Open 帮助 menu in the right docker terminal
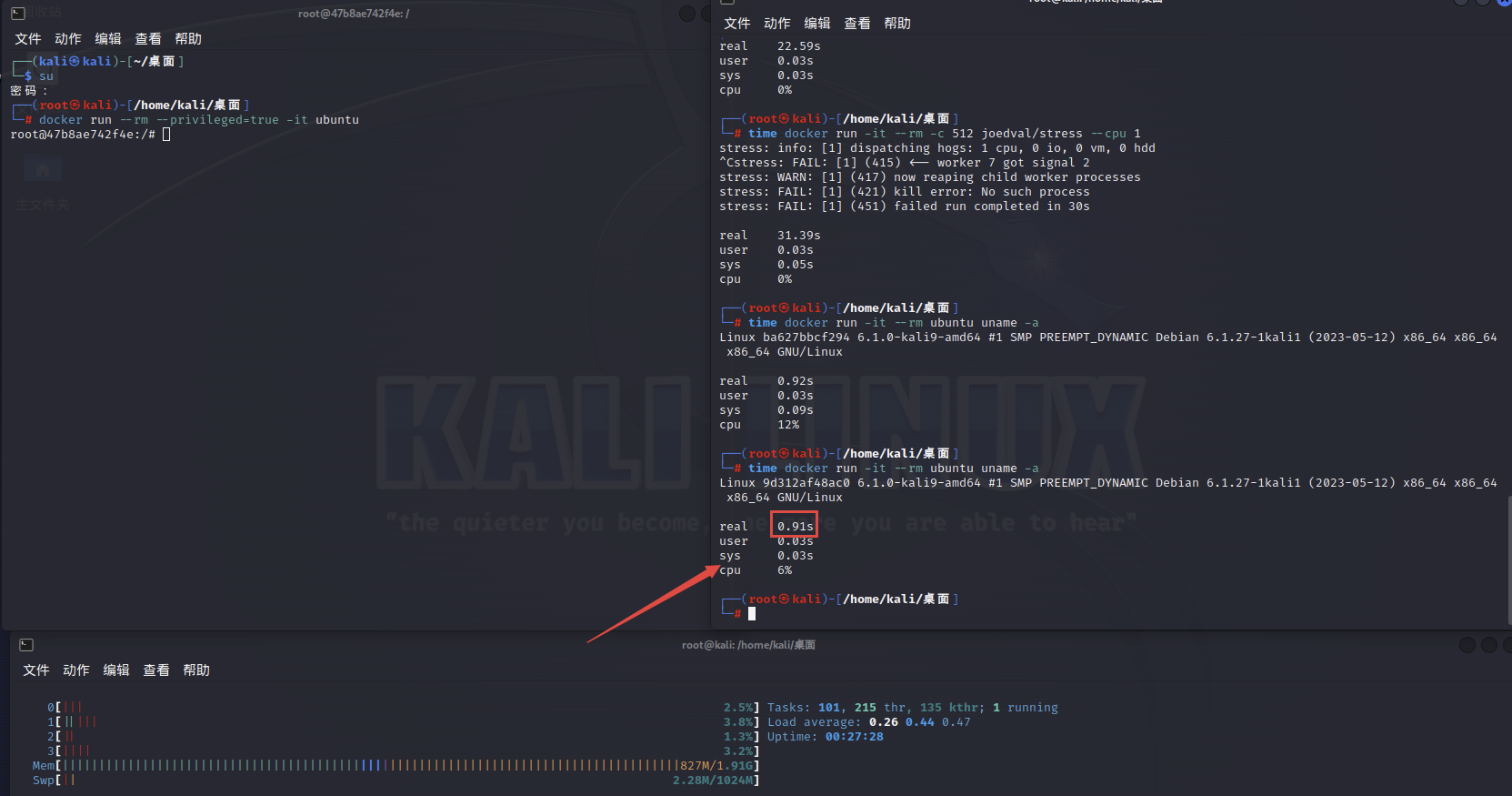1512x796 pixels. click(897, 24)
